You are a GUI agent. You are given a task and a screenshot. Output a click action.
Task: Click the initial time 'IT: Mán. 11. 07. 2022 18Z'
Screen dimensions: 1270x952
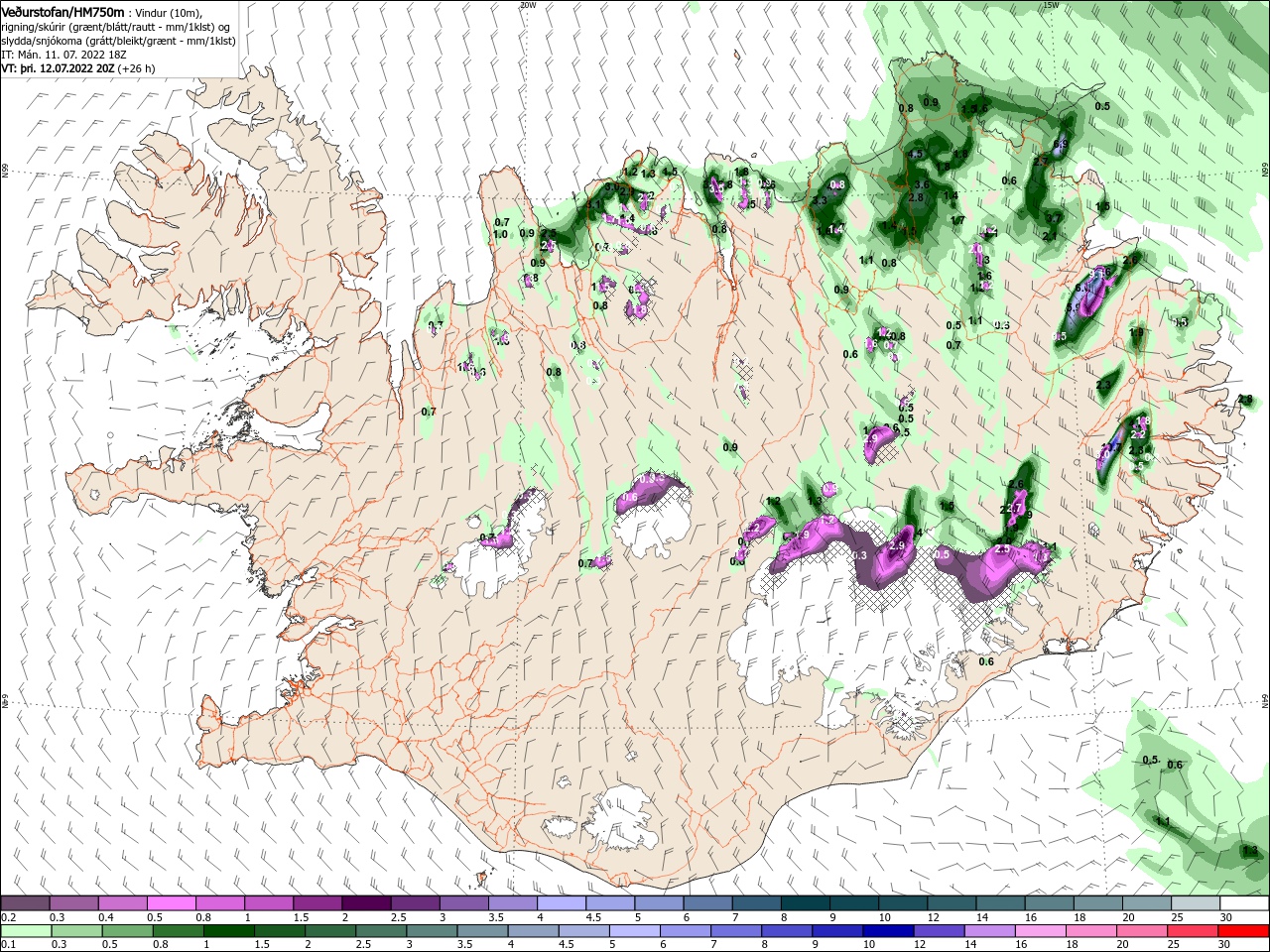pos(63,56)
